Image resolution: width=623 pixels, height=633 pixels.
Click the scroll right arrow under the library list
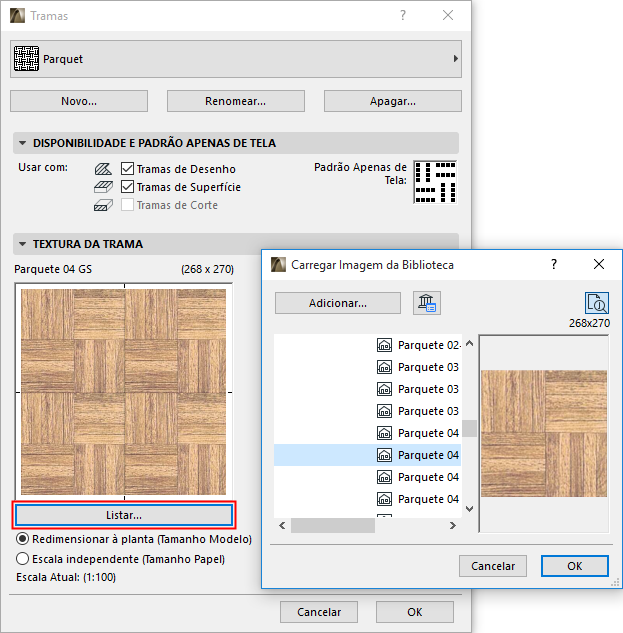[453, 526]
